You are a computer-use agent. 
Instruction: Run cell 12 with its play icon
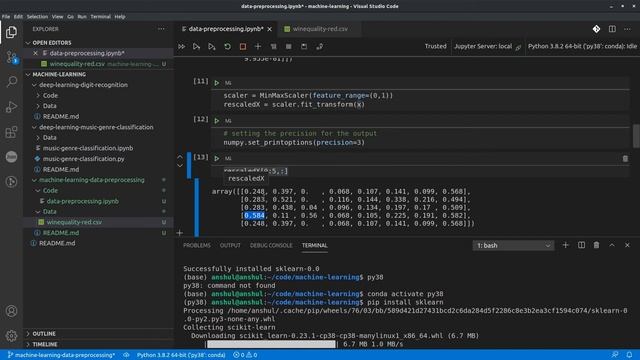pos(217,121)
